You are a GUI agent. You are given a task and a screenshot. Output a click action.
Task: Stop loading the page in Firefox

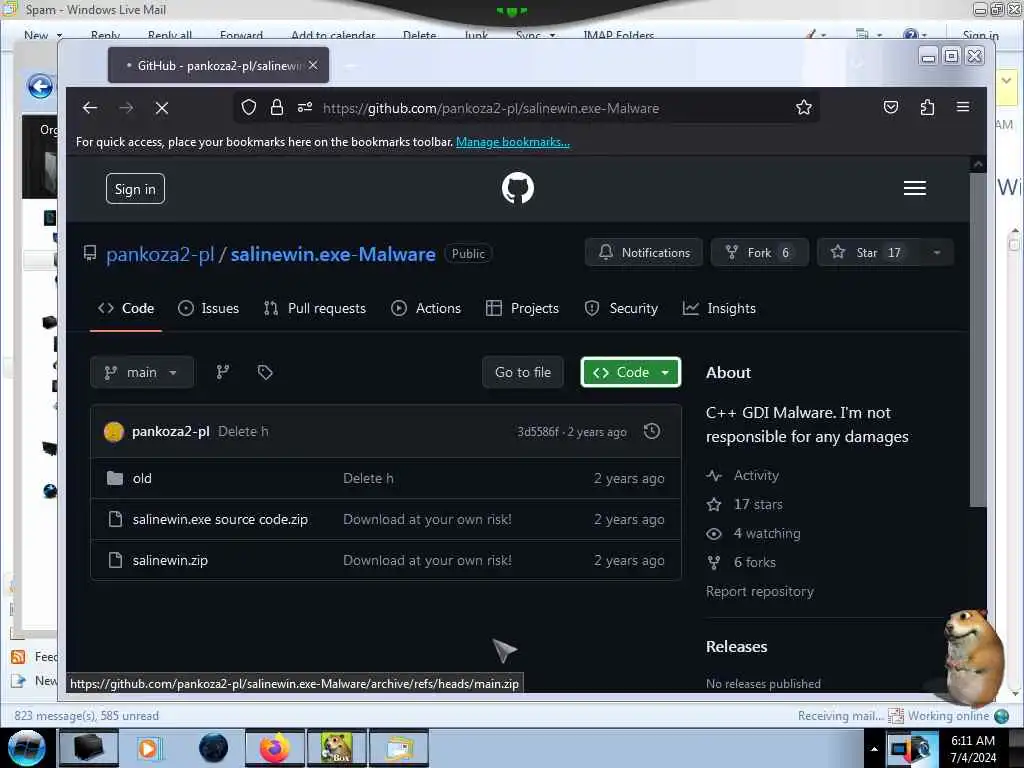(161, 108)
